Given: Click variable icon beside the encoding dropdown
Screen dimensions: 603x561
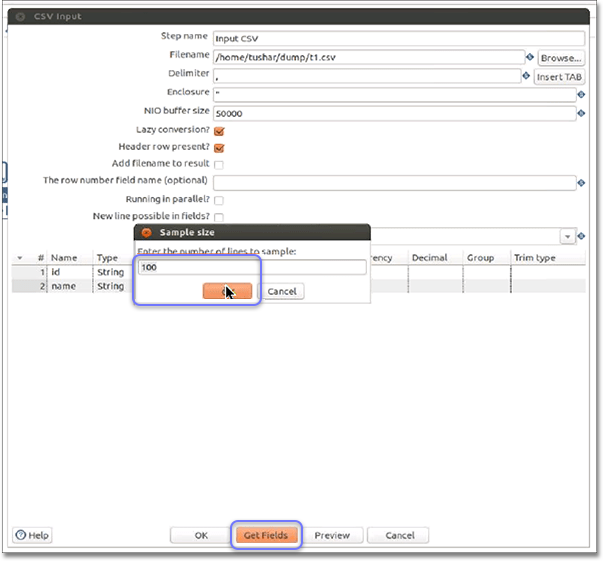Looking at the screenshot, I should click(x=581, y=236).
